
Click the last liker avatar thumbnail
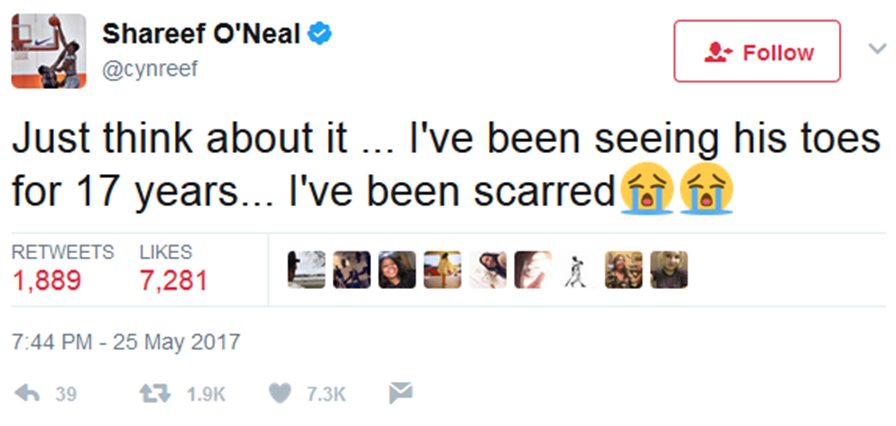[669, 270]
